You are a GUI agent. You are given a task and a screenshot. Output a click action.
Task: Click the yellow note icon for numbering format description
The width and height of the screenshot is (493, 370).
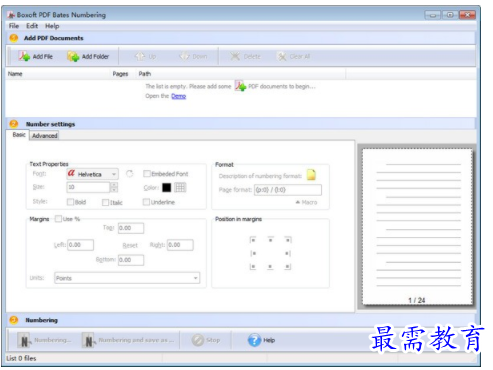point(311,175)
